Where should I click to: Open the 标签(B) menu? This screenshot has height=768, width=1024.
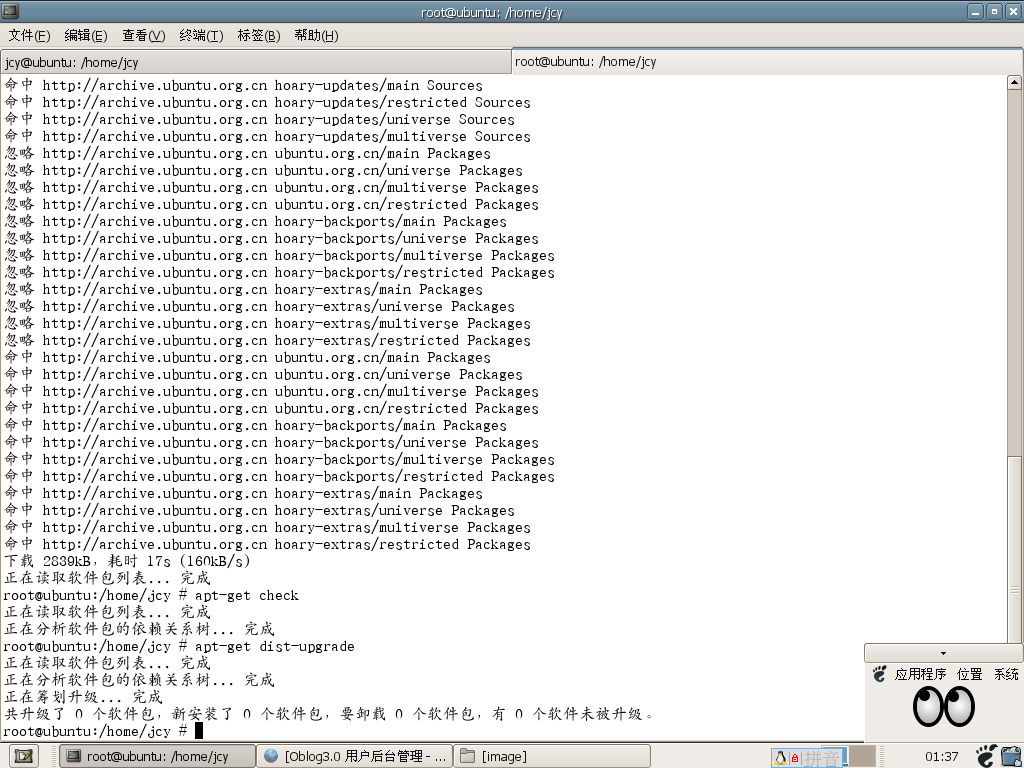pos(259,35)
